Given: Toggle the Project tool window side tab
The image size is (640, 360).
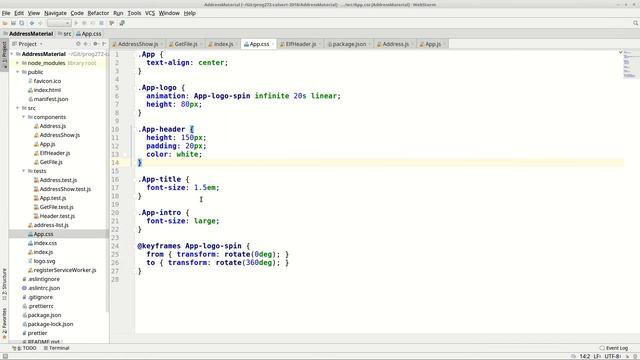Looking at the screenshot, I should 4,55.
